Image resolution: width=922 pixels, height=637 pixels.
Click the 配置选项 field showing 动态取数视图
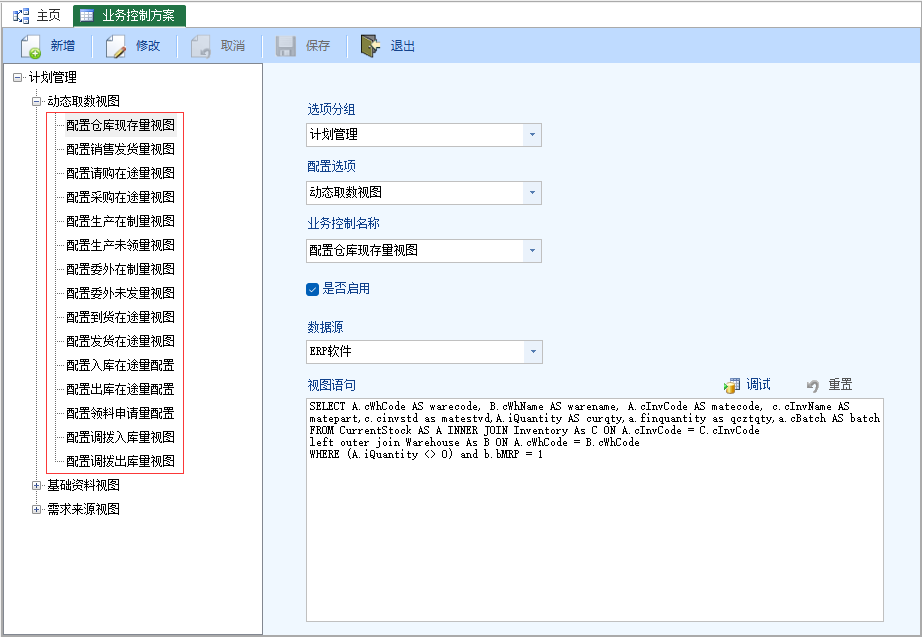click(424, 192)
